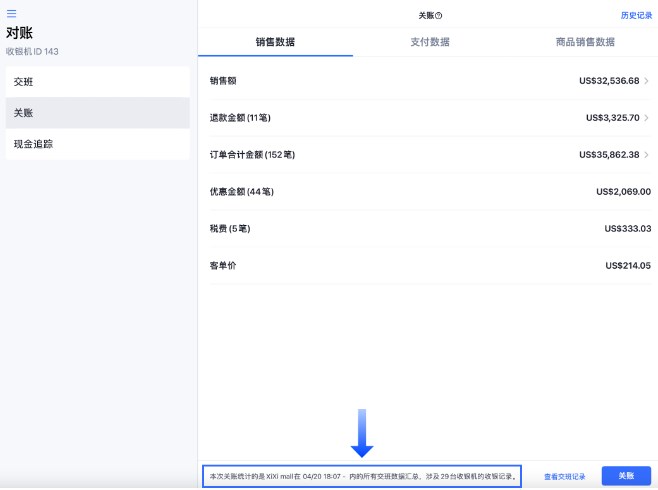Expand the 退款金额 (11笔) chevron

646,118
